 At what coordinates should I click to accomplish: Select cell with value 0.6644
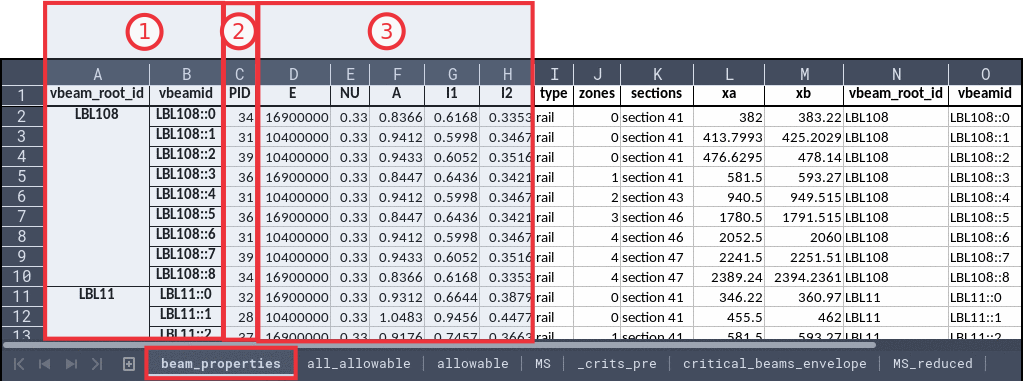451,297
